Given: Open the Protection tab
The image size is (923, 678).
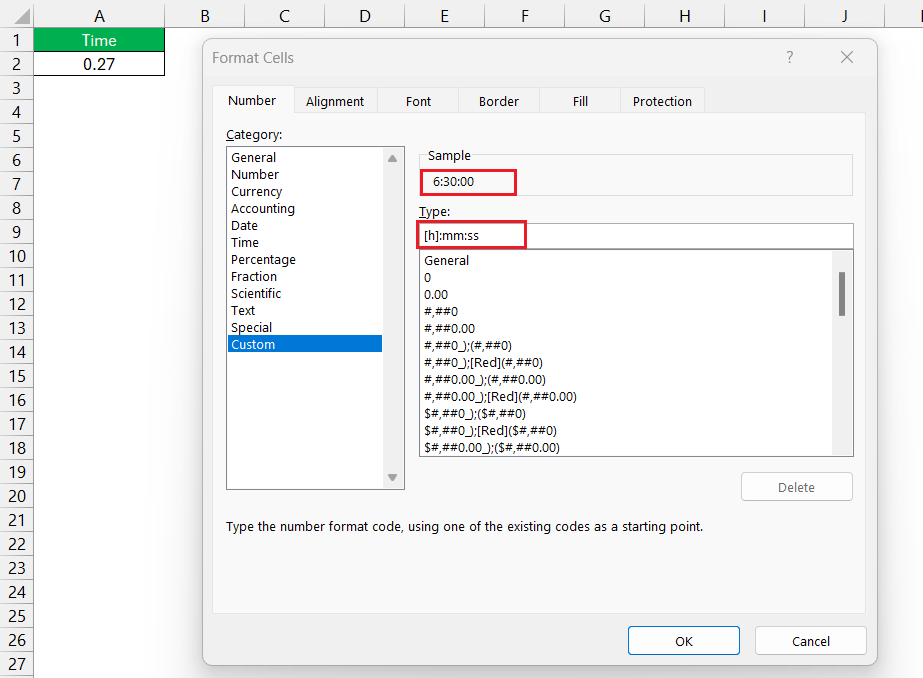Looking at the screenshot, I should [662, 101].
